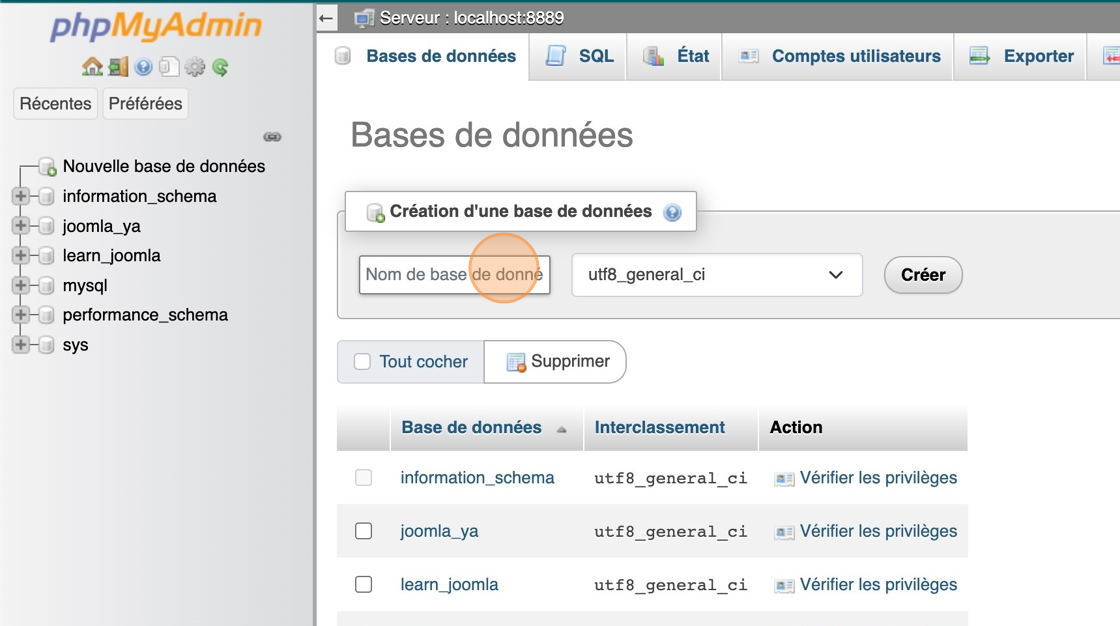Viewport: 1120px width, 626px height.
Task: Check the learn_joomla database row checkbox
Action: 363,584
